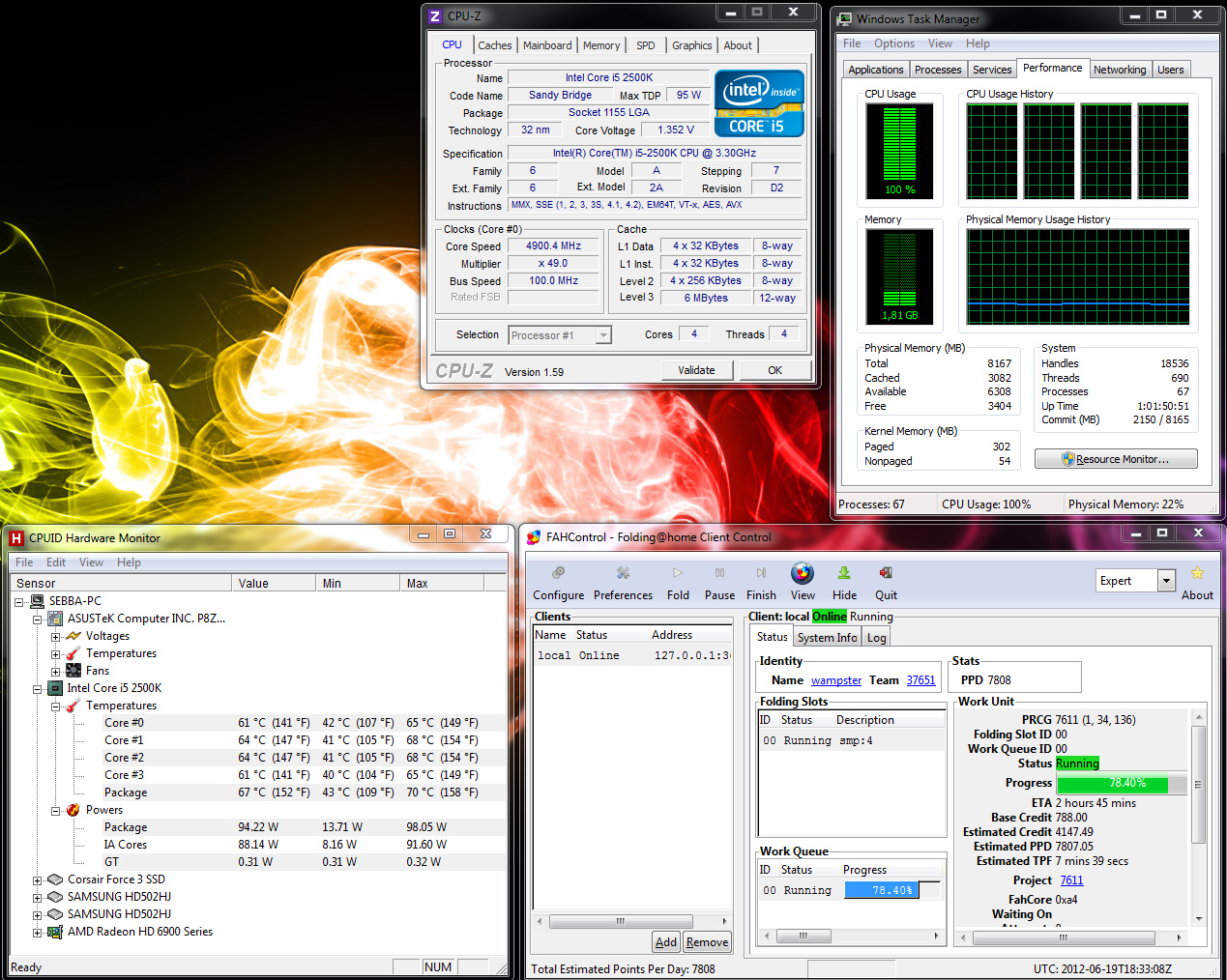Open the Graphics tab in CPU-Z
This screenshot has width=1227, height=980.
[692, 45]
